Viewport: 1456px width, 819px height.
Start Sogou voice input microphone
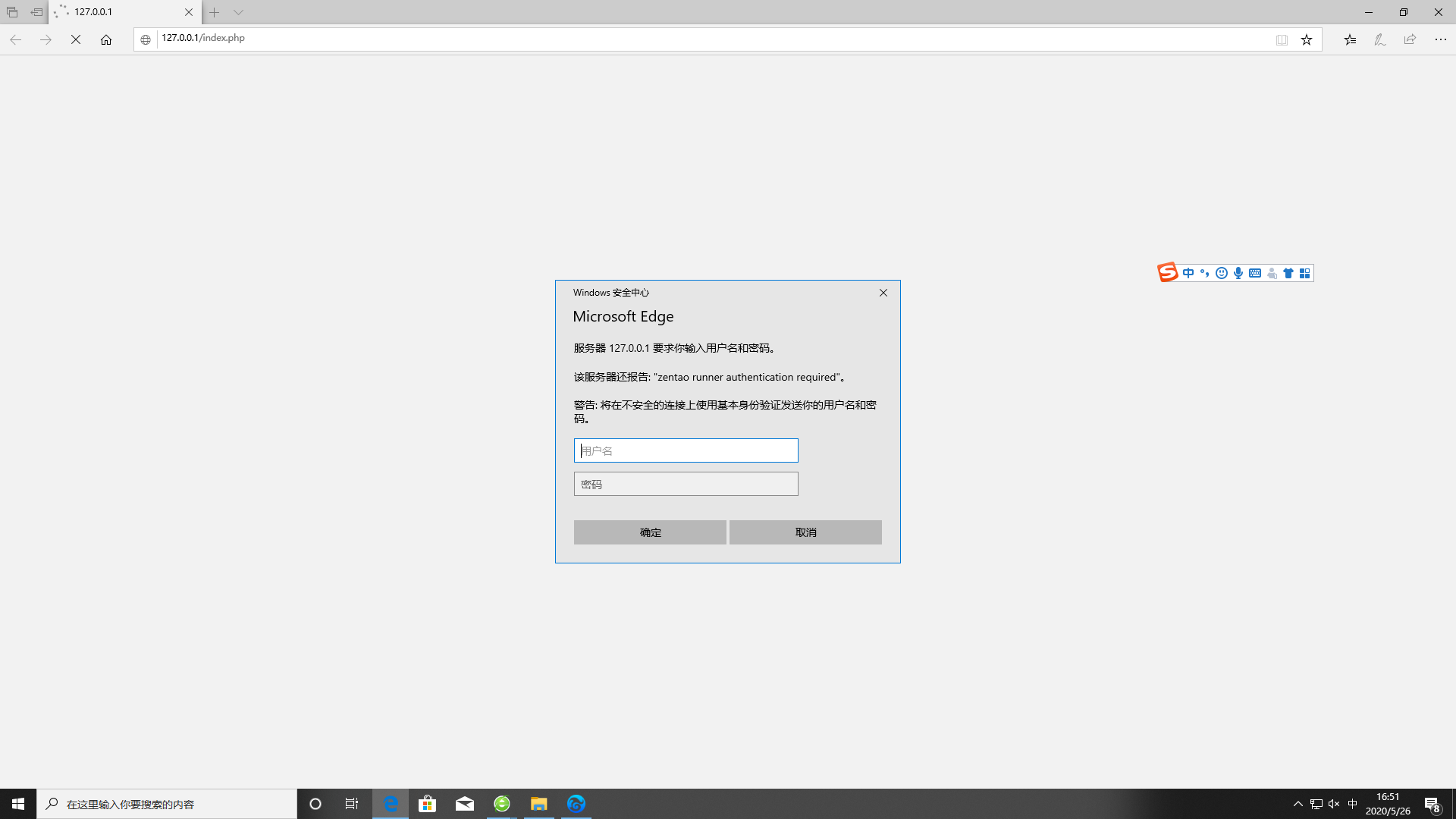pos(1238,273)
